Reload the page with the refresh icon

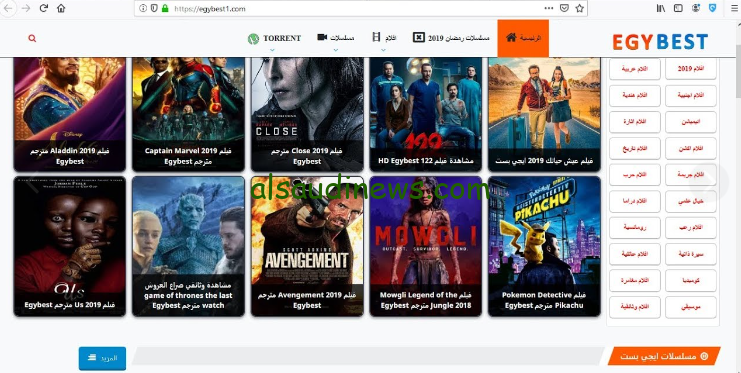pos(43,8)
